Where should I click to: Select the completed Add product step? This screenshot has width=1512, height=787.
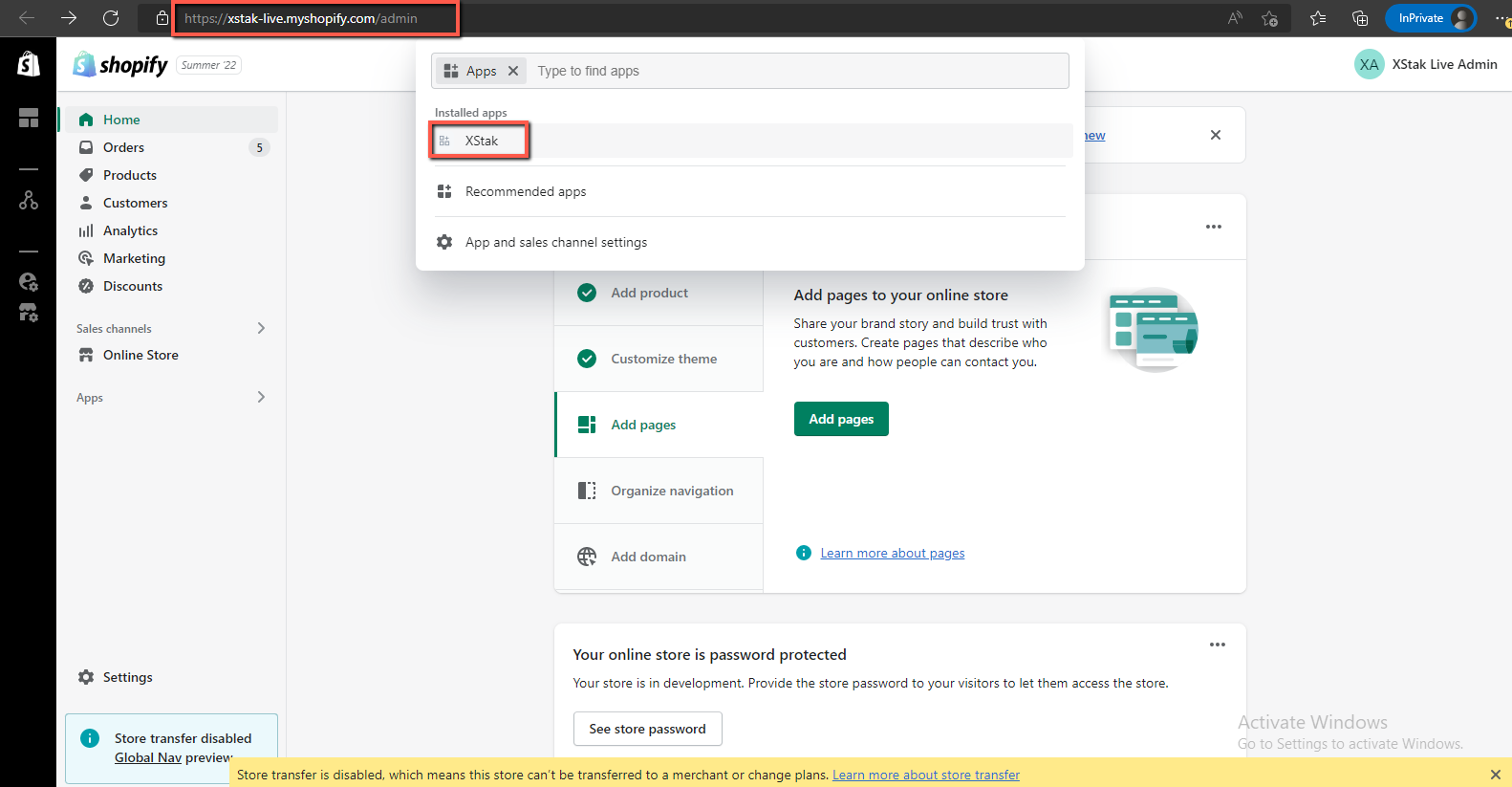click(649, 293)
